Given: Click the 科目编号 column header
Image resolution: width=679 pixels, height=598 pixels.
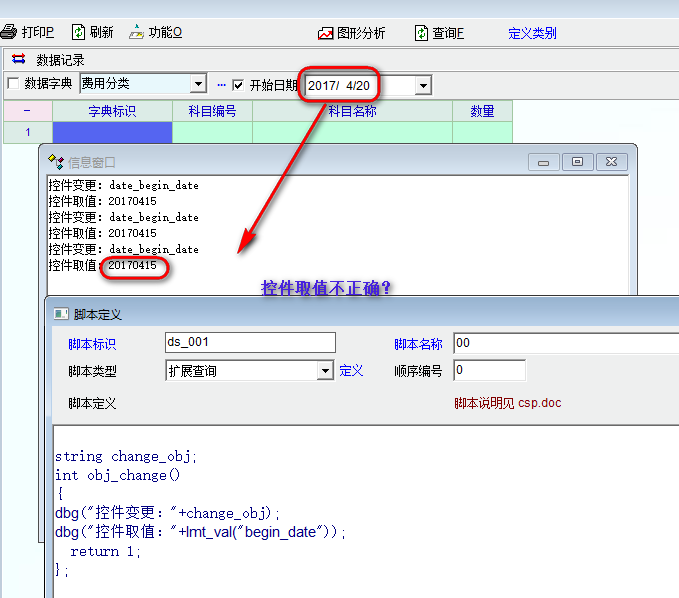Looking at the screenshot, I should [212, 111].
